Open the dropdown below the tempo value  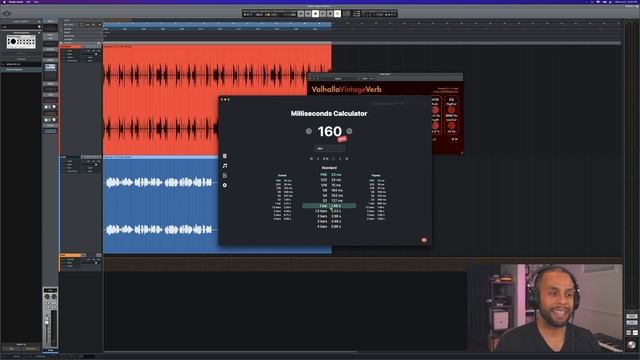click(329, 149)
